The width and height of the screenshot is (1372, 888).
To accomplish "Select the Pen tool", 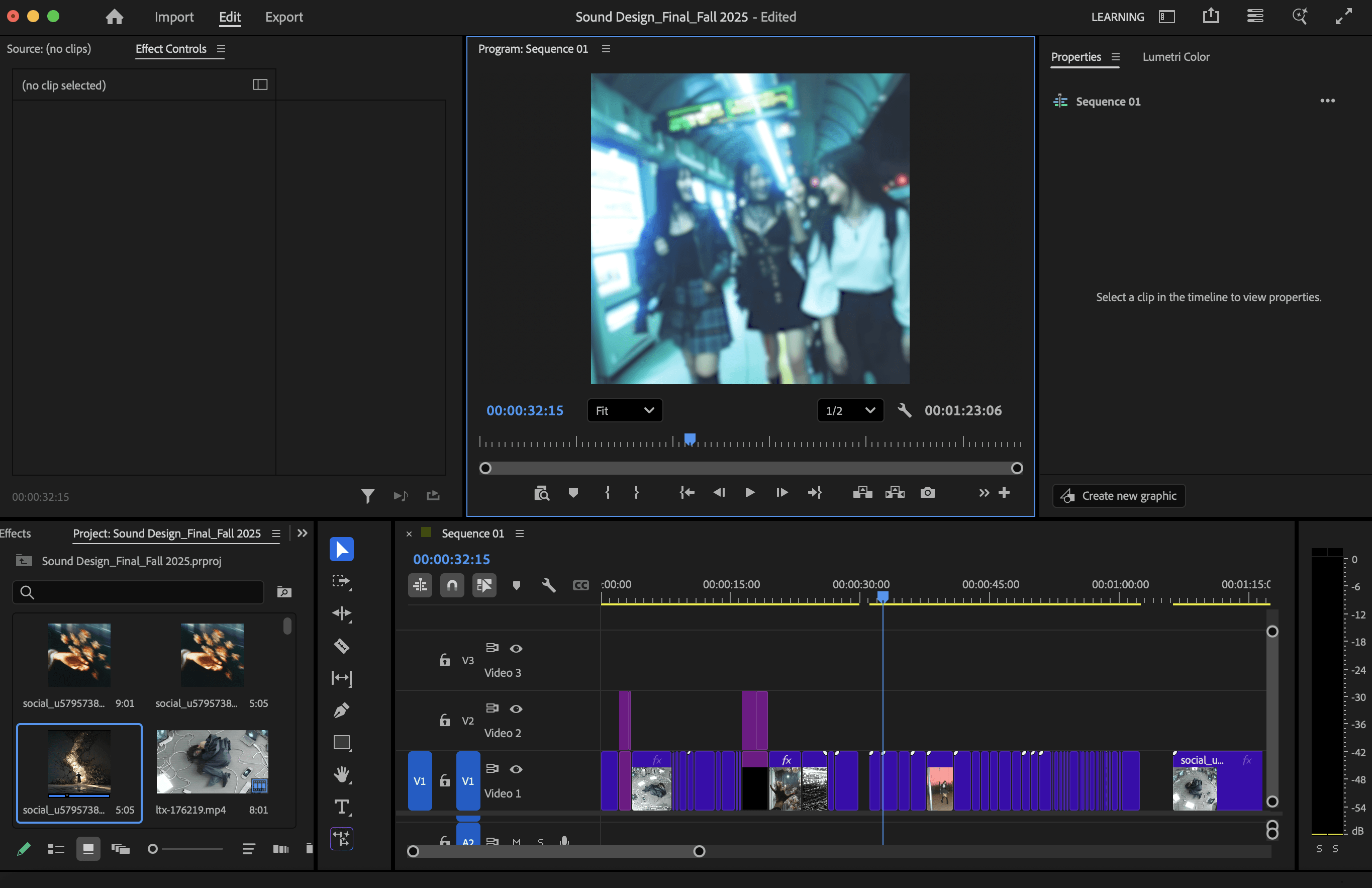I will coord(341,710).
